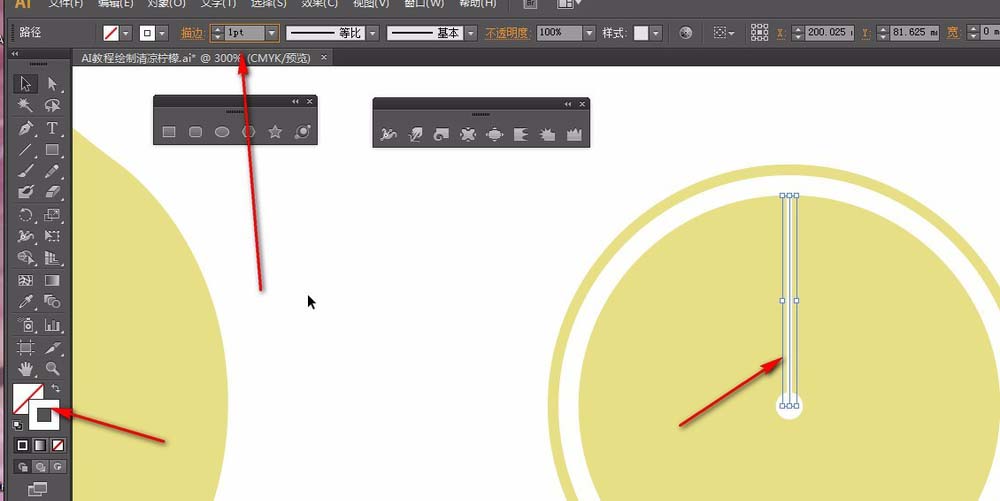The height and width of the screenshot is (501, 1000).
Task: Open Recolor Artwork from control bar
Action: 686,33
